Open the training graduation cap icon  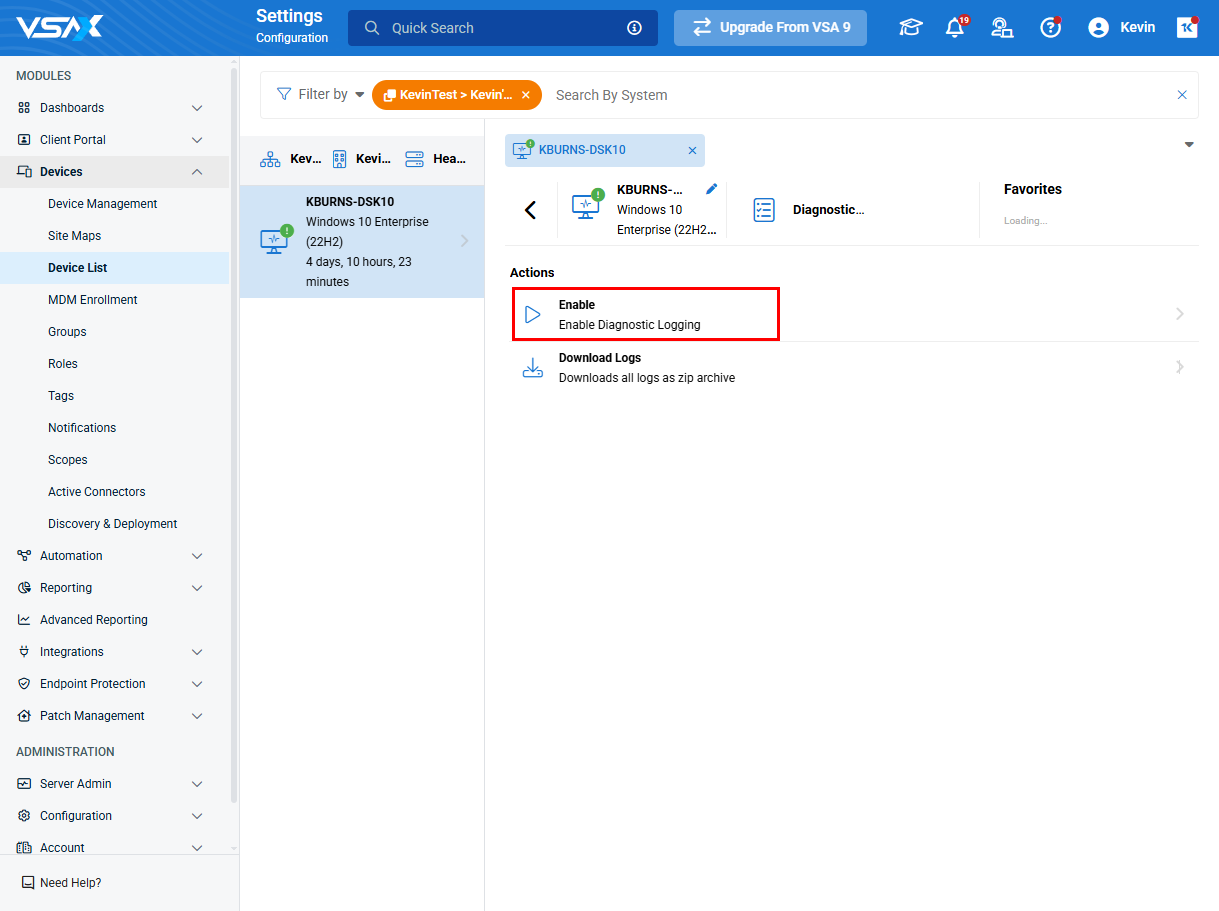911,28
